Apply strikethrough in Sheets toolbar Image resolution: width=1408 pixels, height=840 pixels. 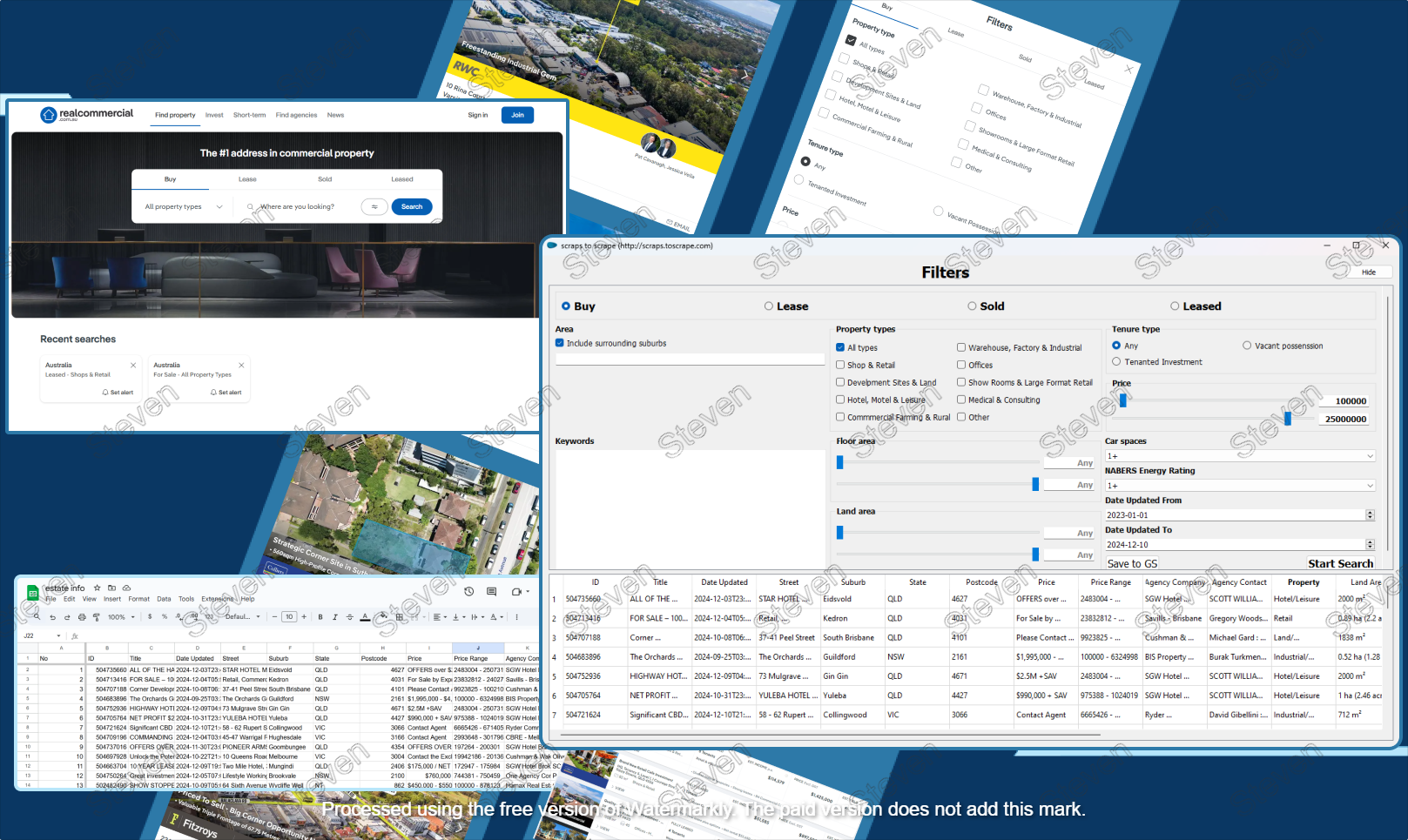350,616
